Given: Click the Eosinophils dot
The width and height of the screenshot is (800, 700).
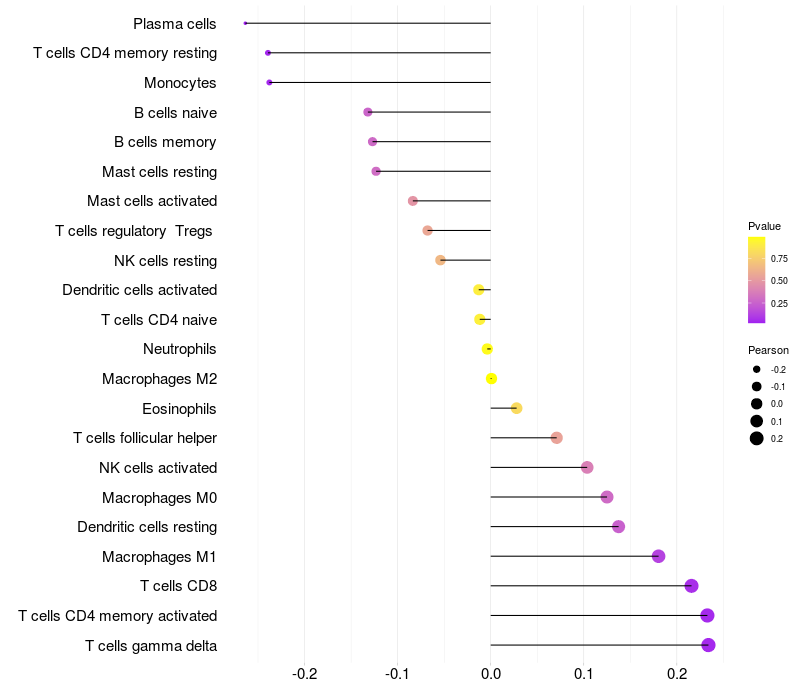Looking at the screenshot, I should [x=516, y=408].
